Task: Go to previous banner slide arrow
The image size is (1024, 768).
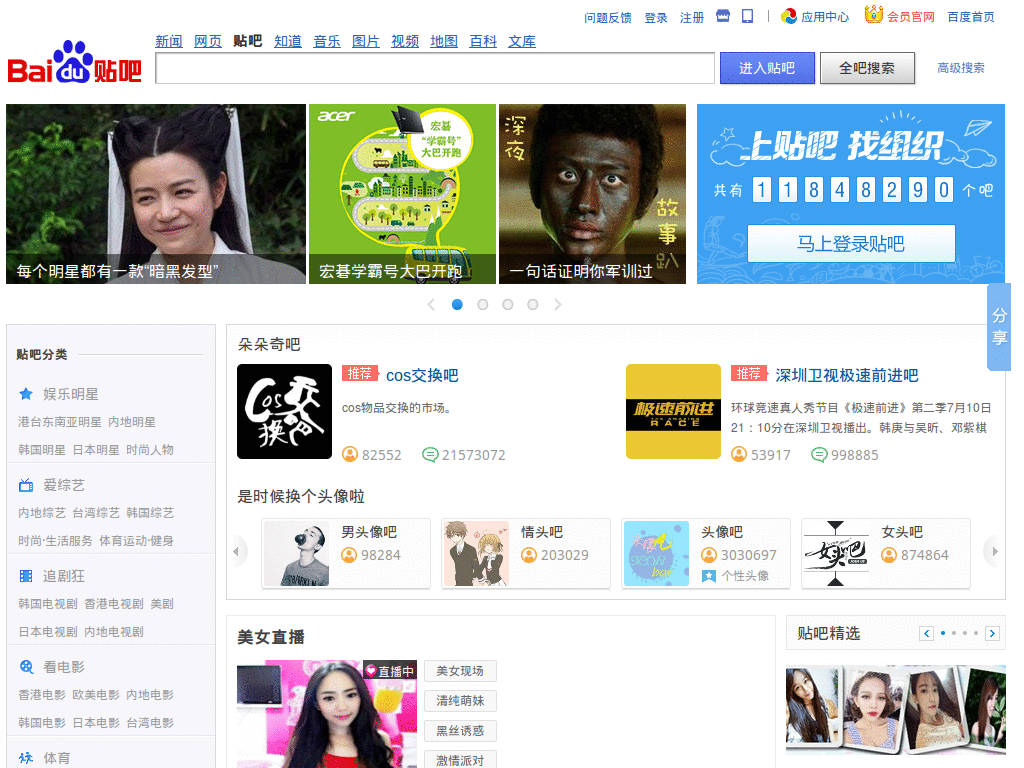Action: [431, 304]
